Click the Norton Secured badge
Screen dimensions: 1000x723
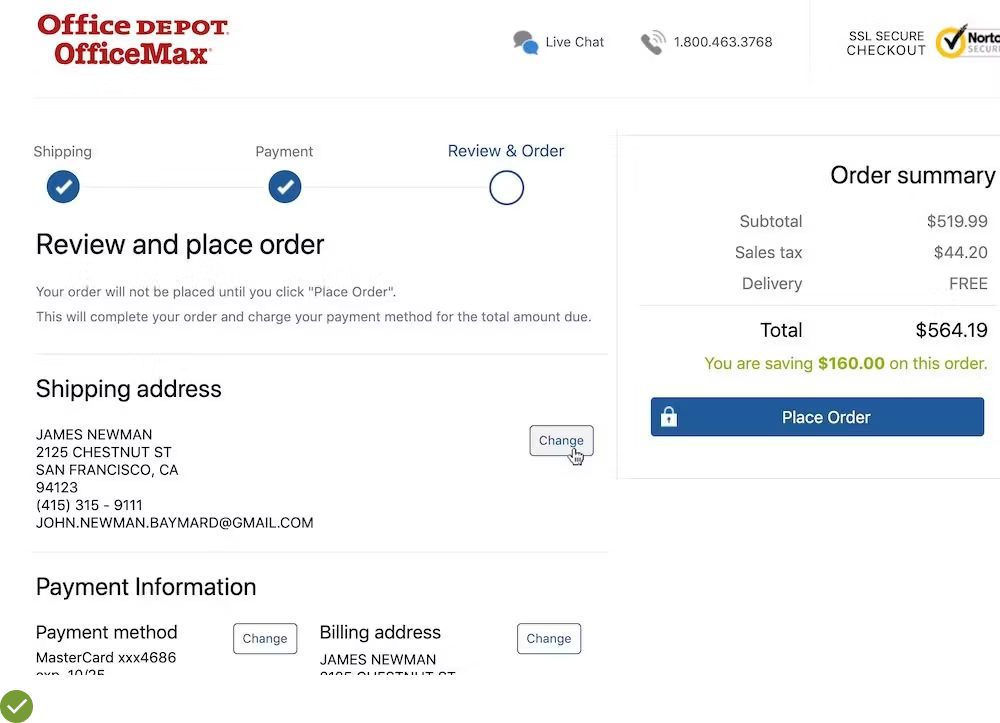tap(967, 41)
